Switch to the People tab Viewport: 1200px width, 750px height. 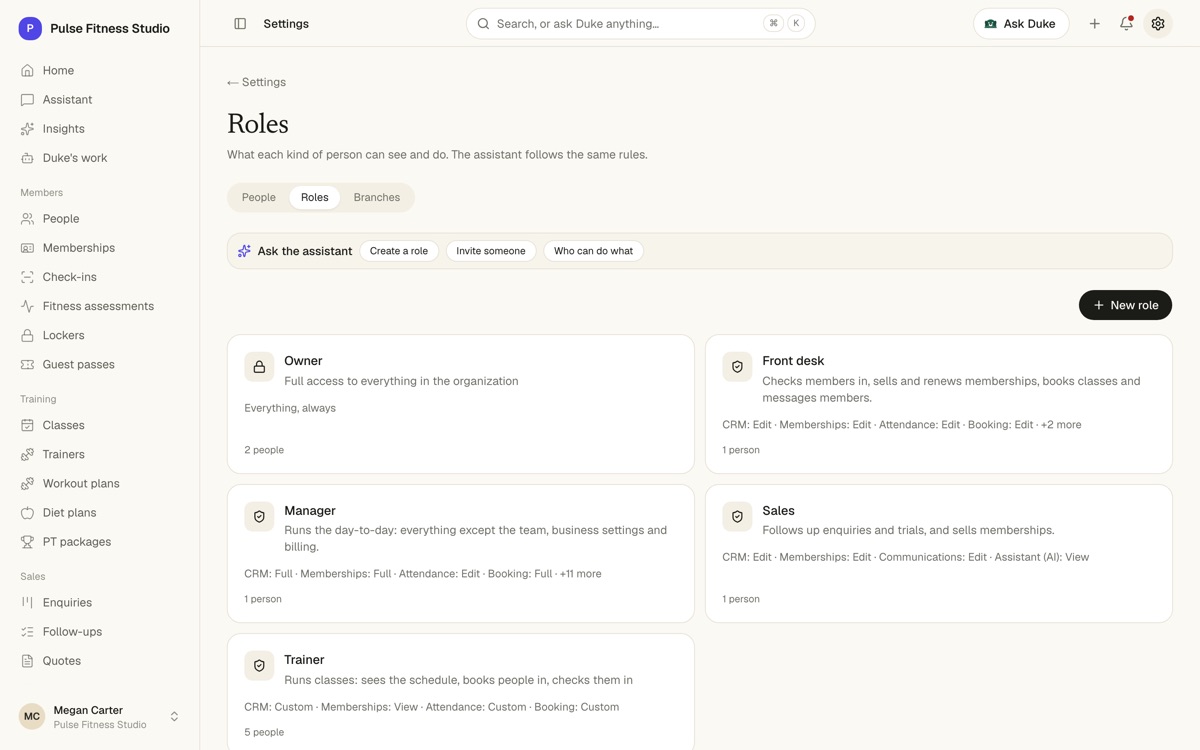point(259,198)
